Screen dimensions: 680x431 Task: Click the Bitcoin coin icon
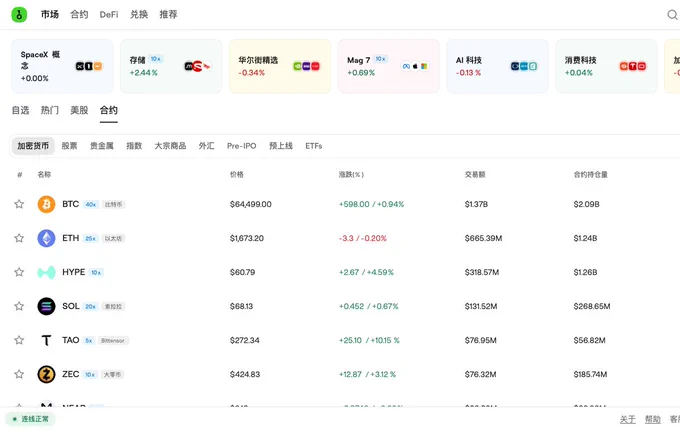point(46,204)
